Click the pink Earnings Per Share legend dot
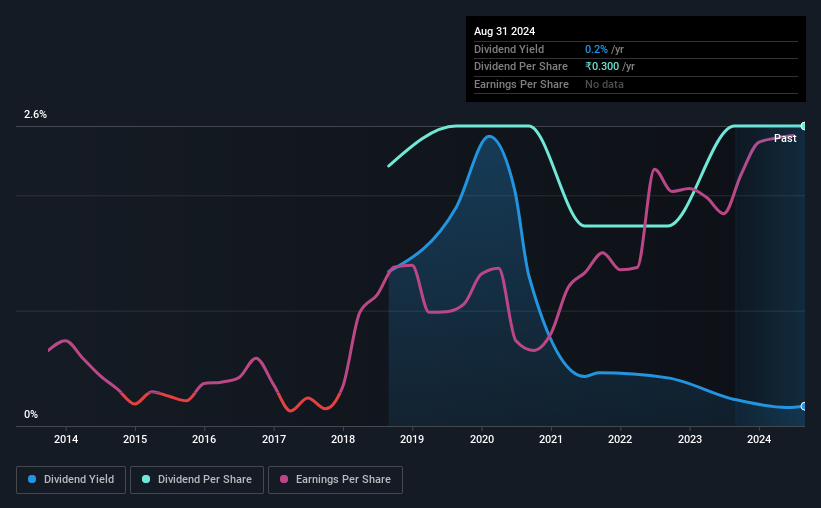Screen dimensions: 821x508 click(284, 479)
